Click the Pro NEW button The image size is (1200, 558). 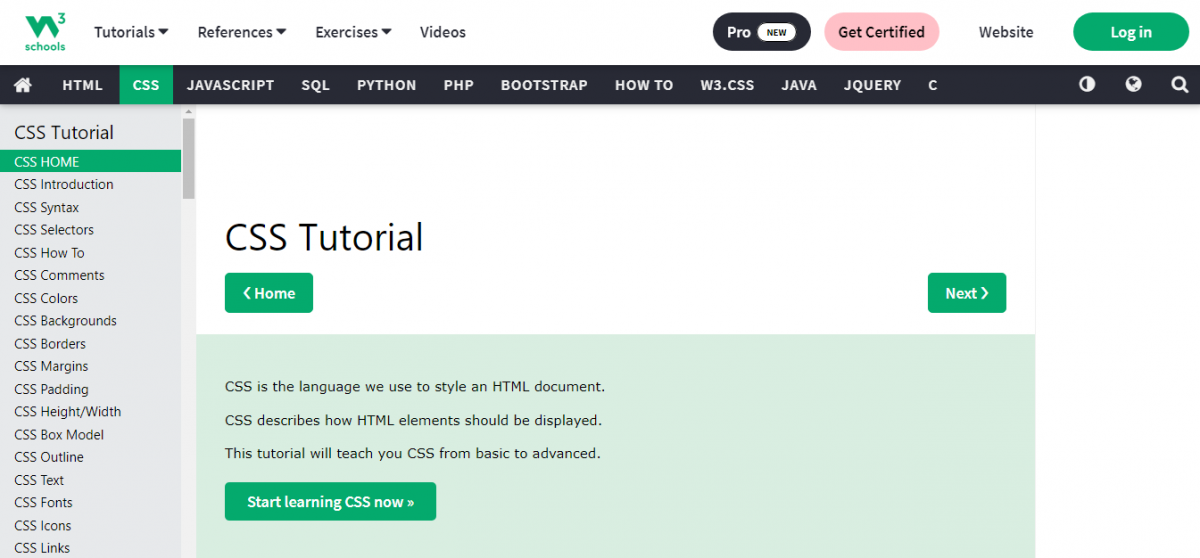coord(761,32)
